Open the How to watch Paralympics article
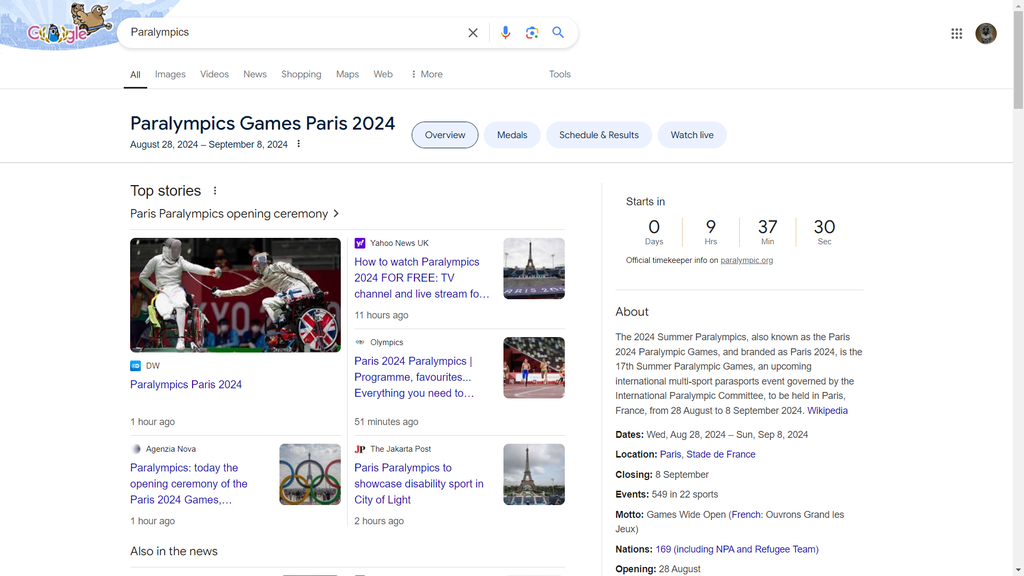The image size is (1024, 576). pyautogui.click(x=422, y=278)
